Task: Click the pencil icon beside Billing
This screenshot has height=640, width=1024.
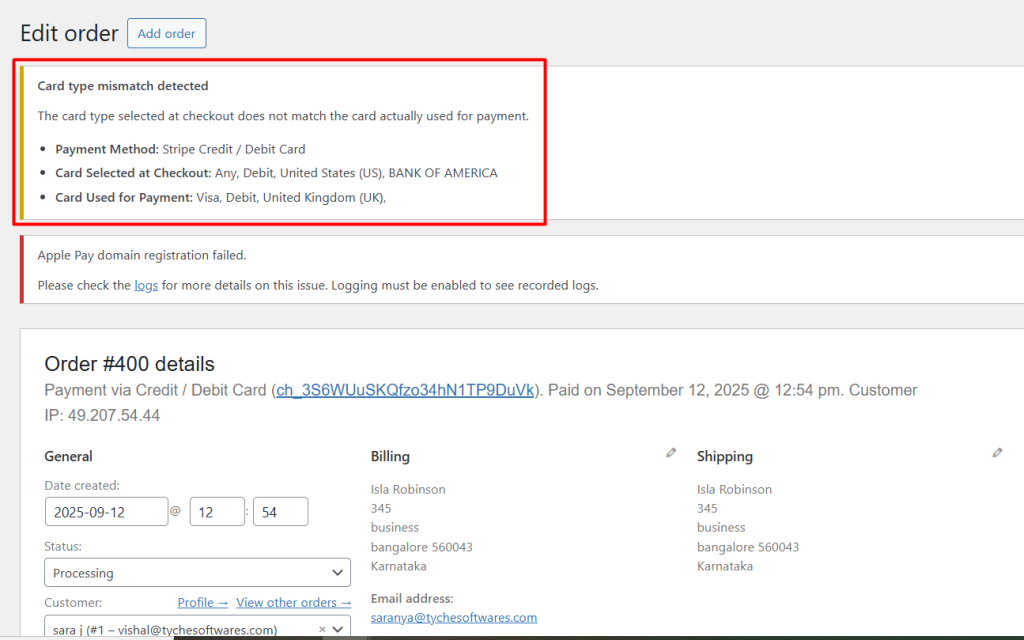Action: tap(671, 453)
